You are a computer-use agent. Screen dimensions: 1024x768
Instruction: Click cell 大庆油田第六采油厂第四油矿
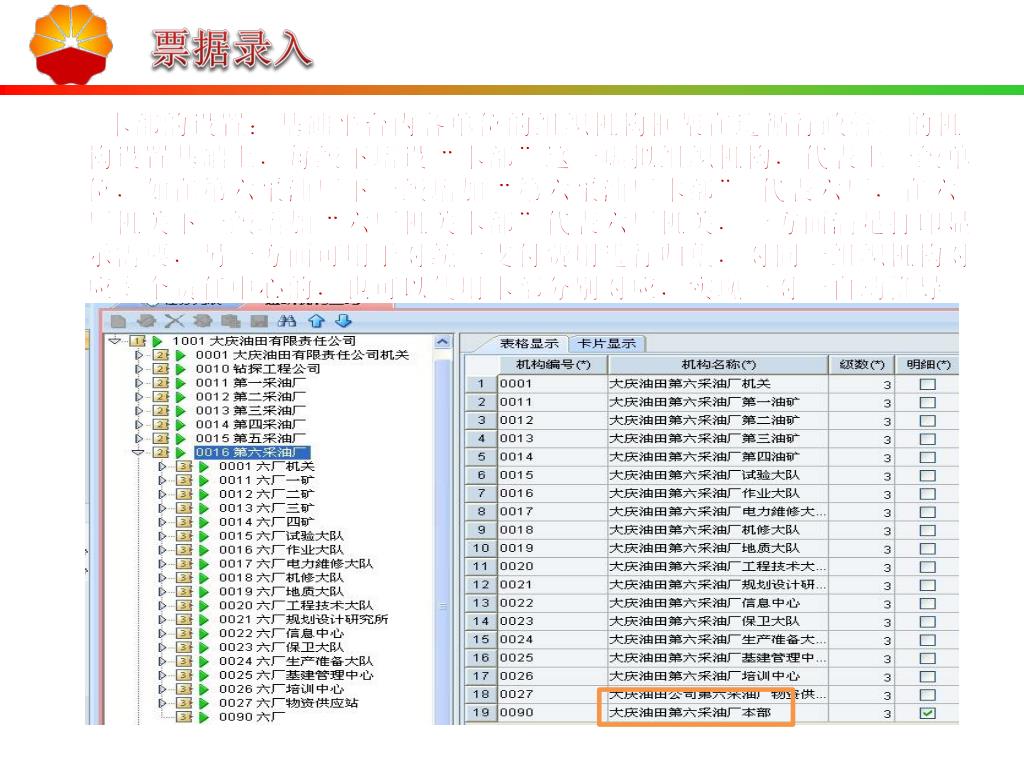pos(718,457)
